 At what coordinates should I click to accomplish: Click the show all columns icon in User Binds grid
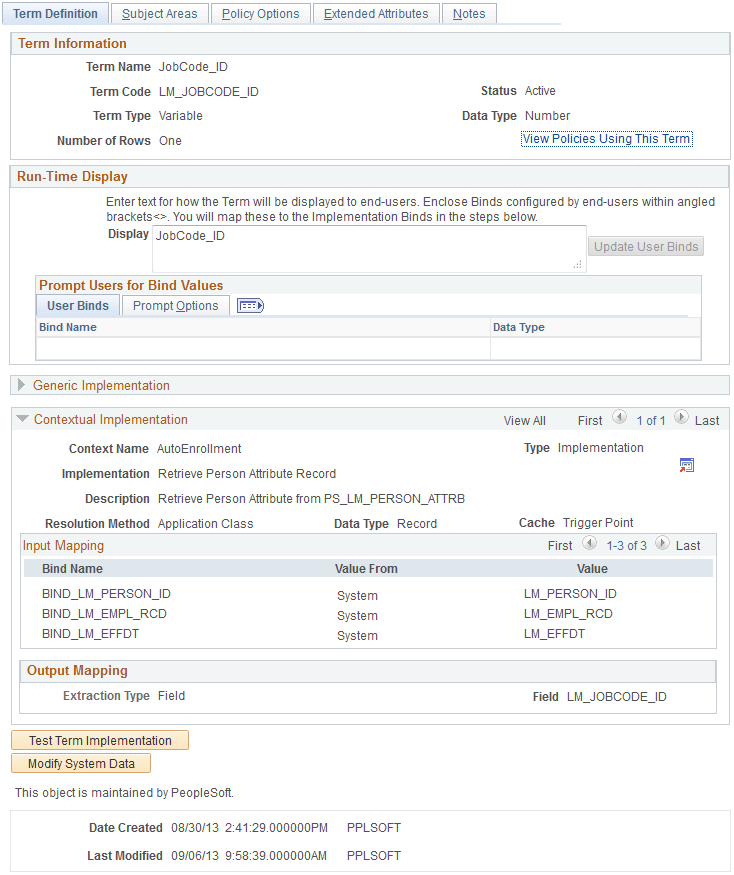[x=250, y=305]
